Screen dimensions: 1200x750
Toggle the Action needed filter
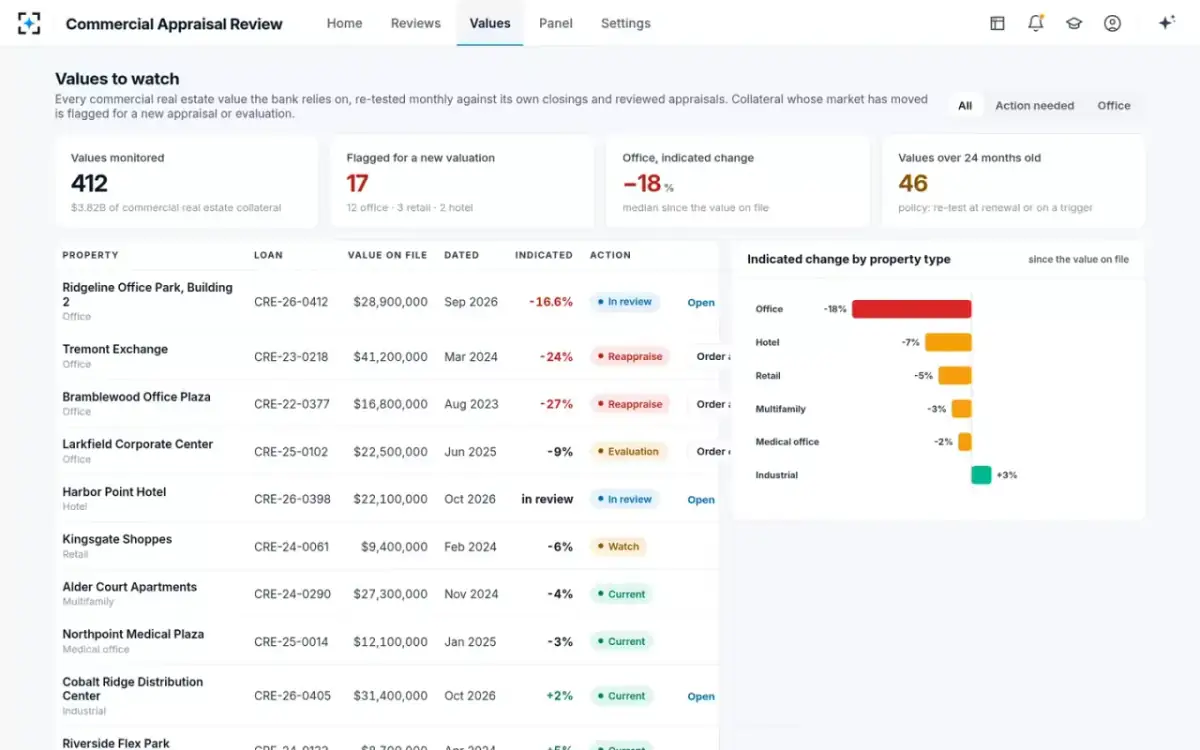[1034, 105]
